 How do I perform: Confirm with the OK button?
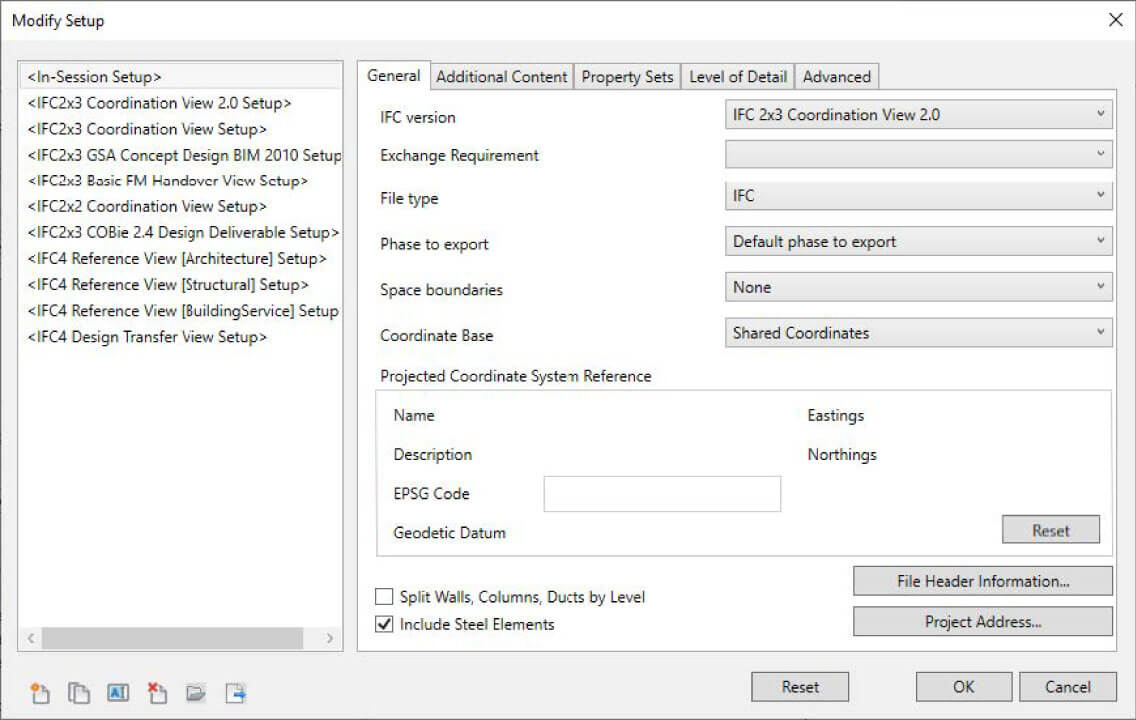964,687
